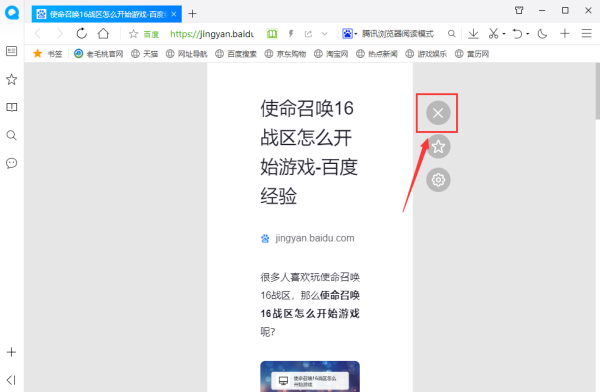Open the news feed sidebar icon
Image resolution: width=600 pixels, height=392 pixels.
click(x=12, y=51)
